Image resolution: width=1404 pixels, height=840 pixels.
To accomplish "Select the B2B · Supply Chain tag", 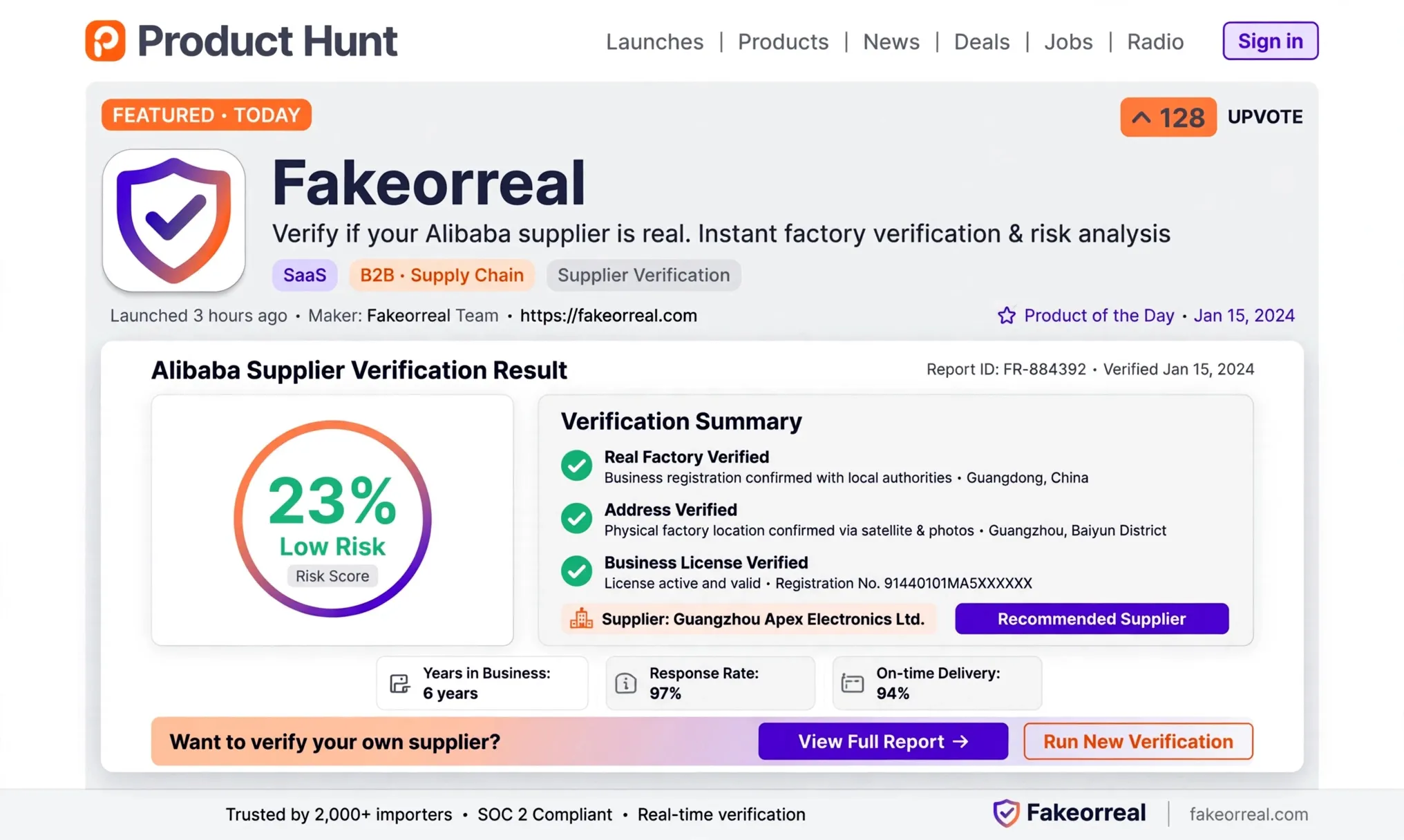I will click(442, 275).
